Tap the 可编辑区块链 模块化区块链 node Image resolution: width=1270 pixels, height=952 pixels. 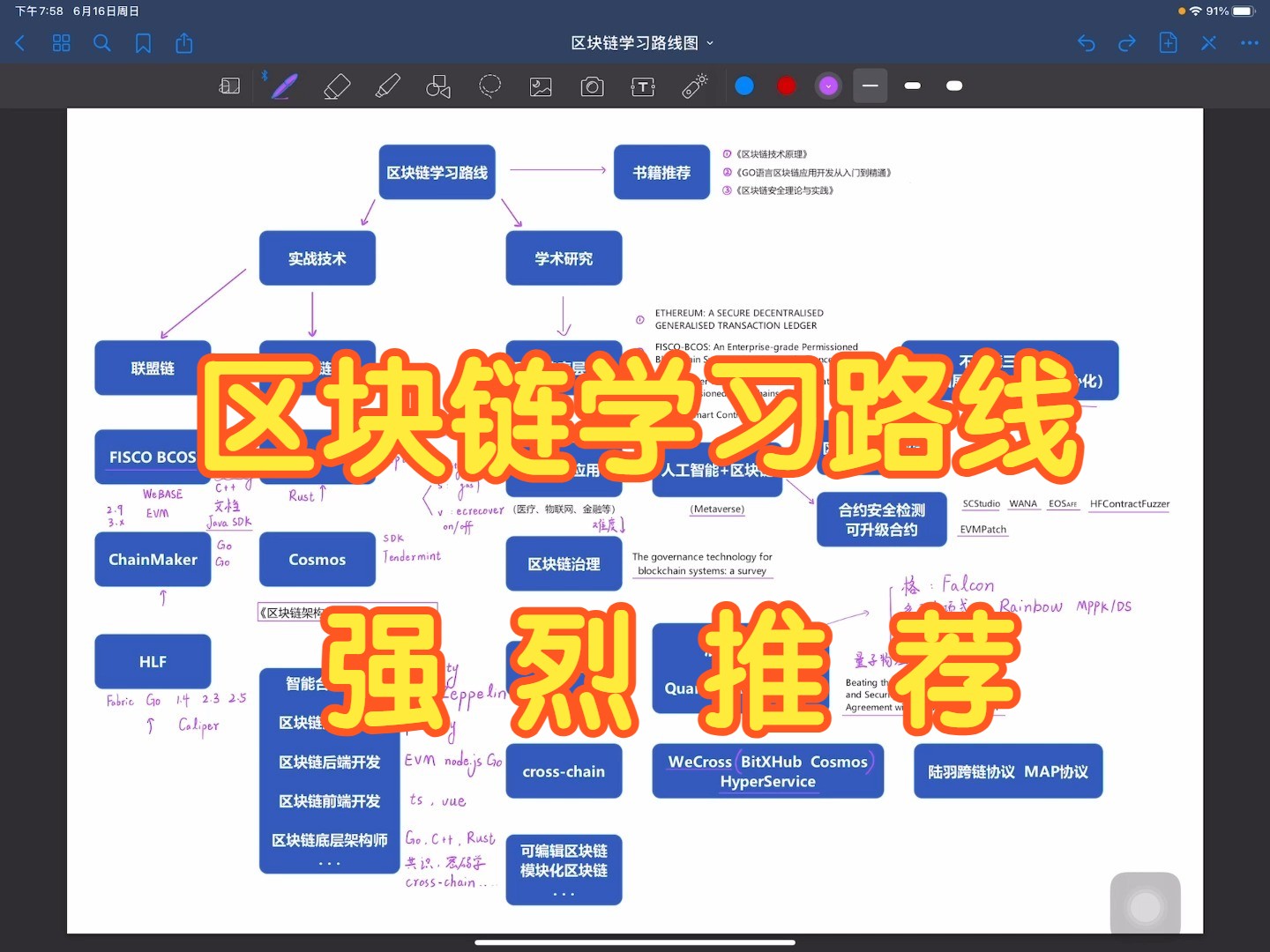pos(564,869)
